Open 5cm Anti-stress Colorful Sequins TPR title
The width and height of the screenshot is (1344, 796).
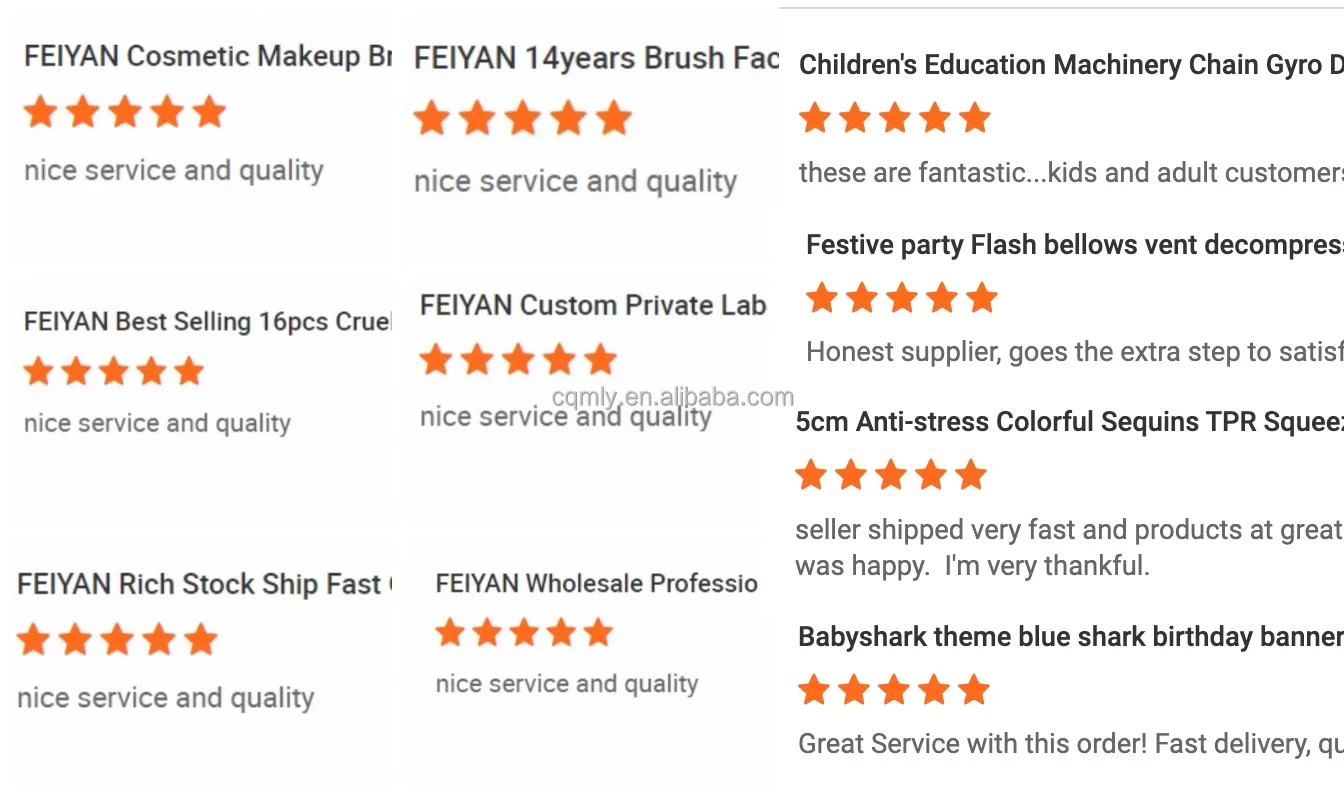tap(1069, 422)
